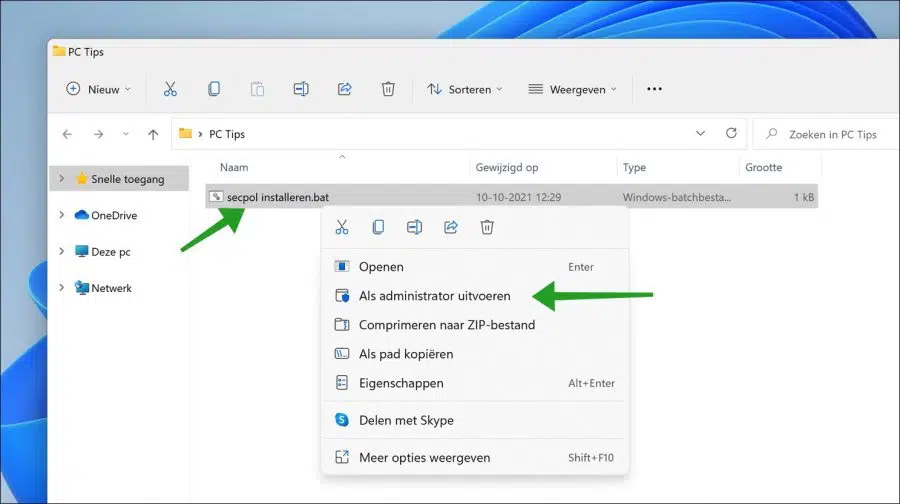Select the secpol installeren.bat file name
Screen dimensions: 900x504
click(x=278, y=197)
